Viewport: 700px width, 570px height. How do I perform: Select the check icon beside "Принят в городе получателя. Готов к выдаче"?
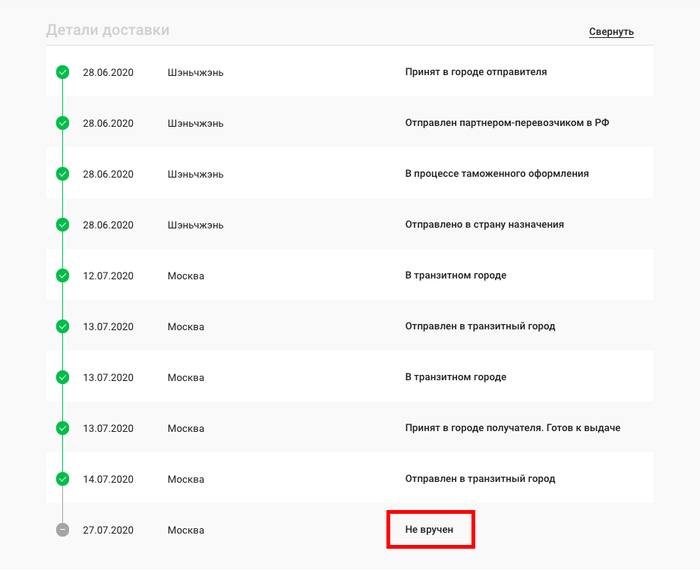click(62, 428)
